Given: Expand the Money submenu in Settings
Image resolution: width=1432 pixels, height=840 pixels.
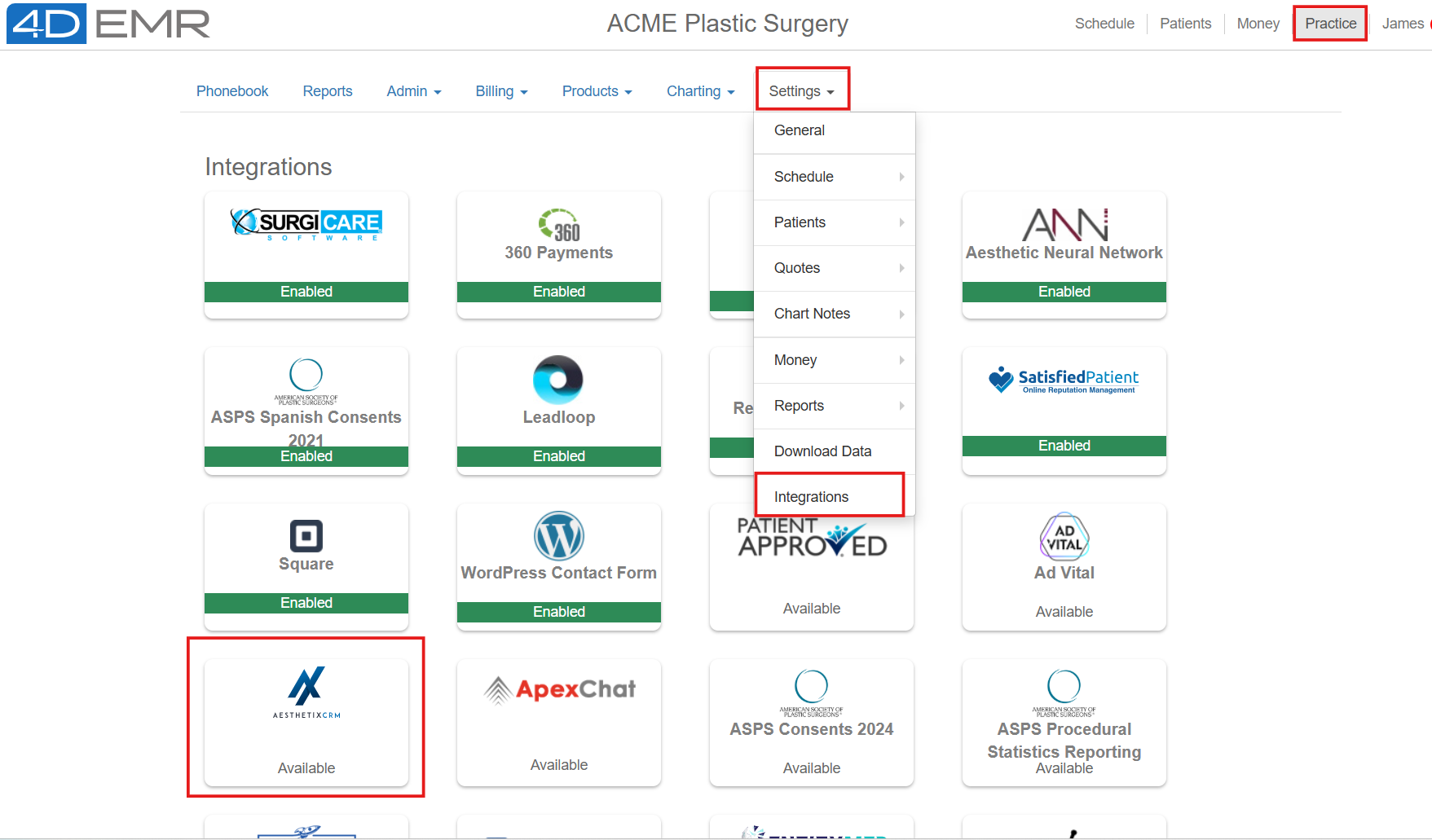Looking at the screenshot, I should click(x=835, y=360).
